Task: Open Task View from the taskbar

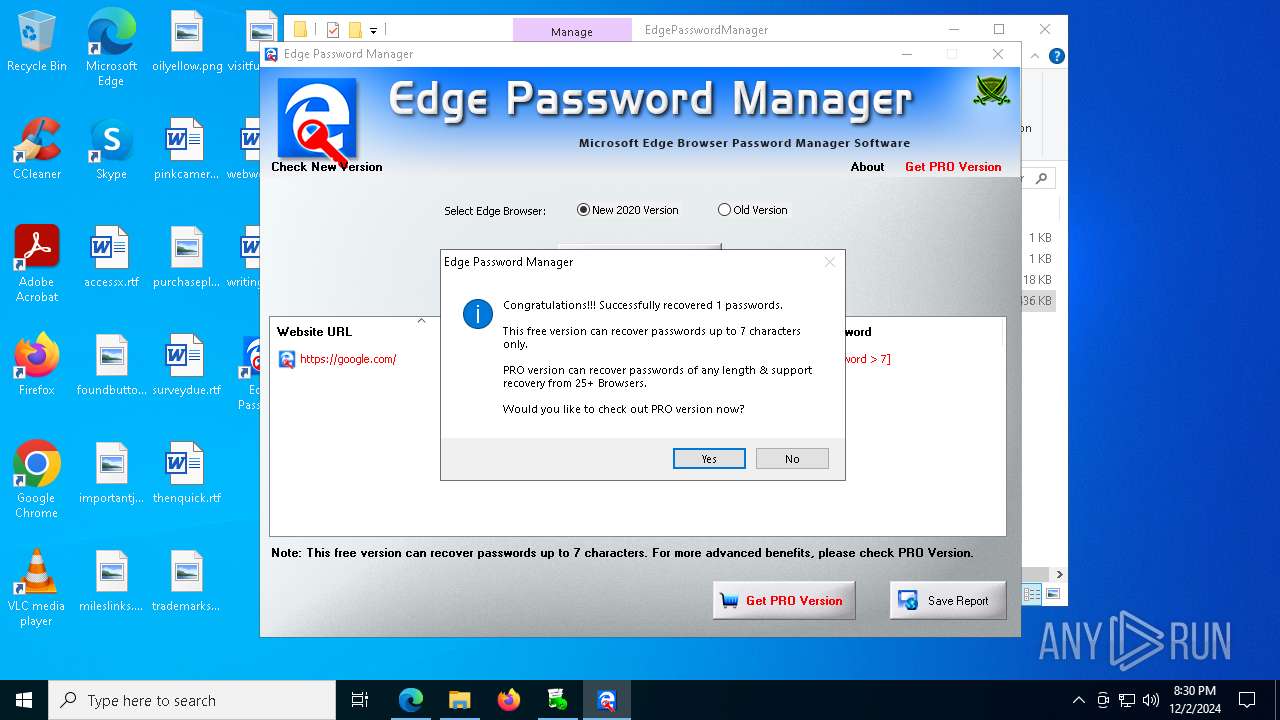Action: click(x=360, y=700)
